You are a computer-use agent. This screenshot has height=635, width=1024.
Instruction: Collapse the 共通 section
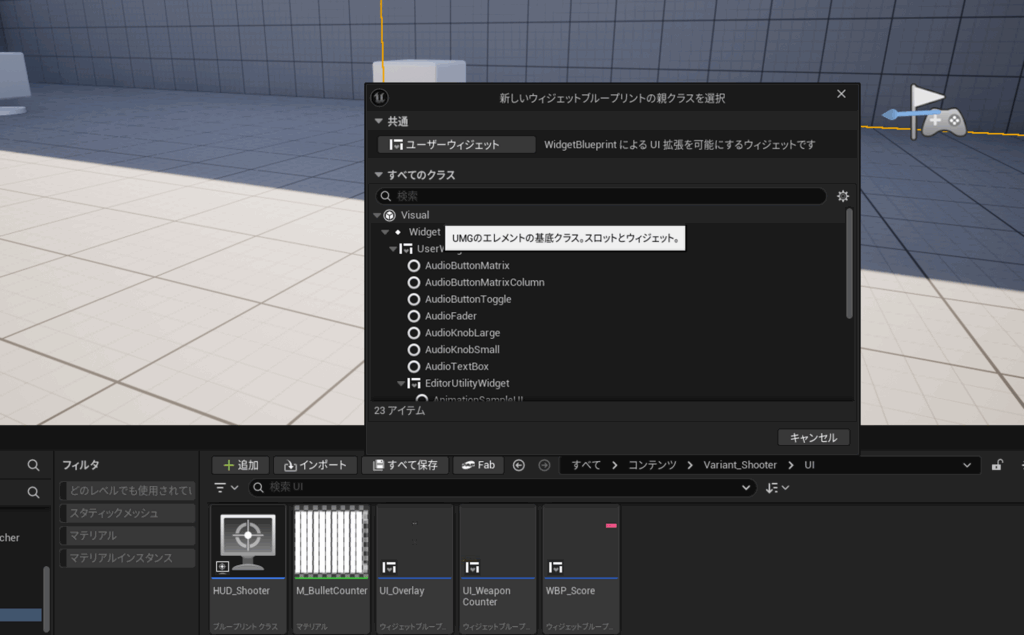(x=378, y=121)
